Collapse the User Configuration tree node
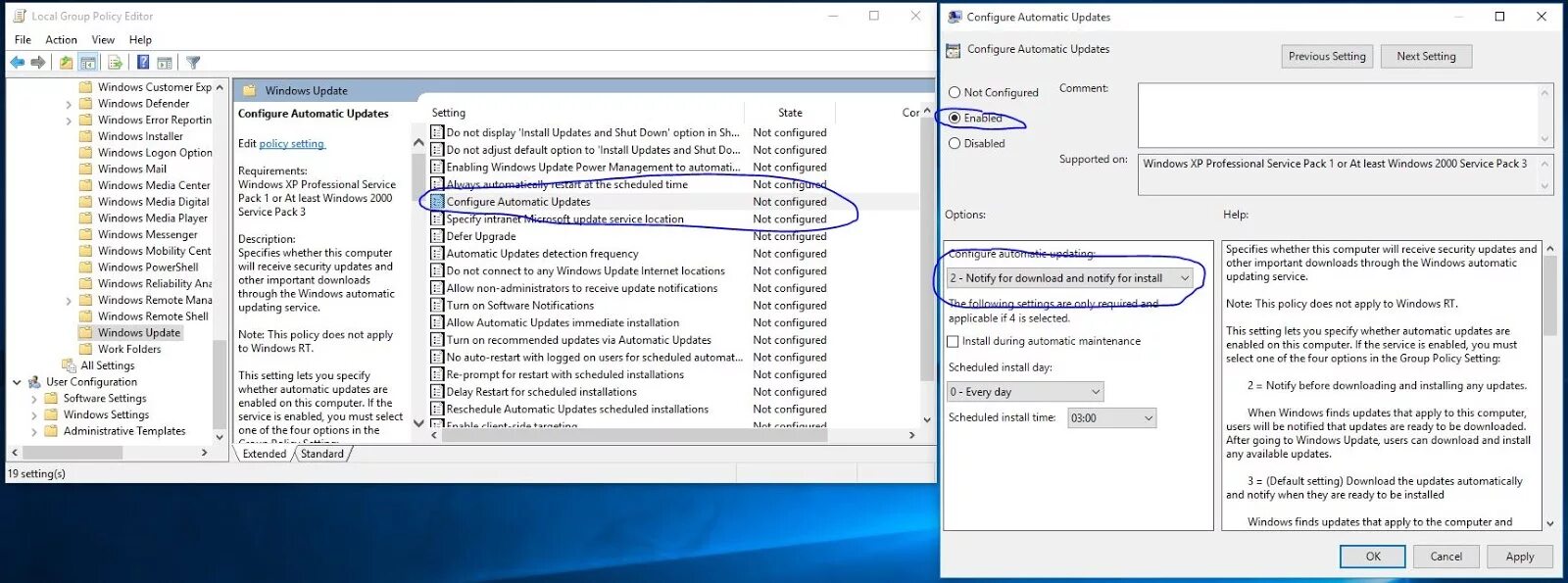Viewport: 1568px width, 583px height. (x=17, y=382)
